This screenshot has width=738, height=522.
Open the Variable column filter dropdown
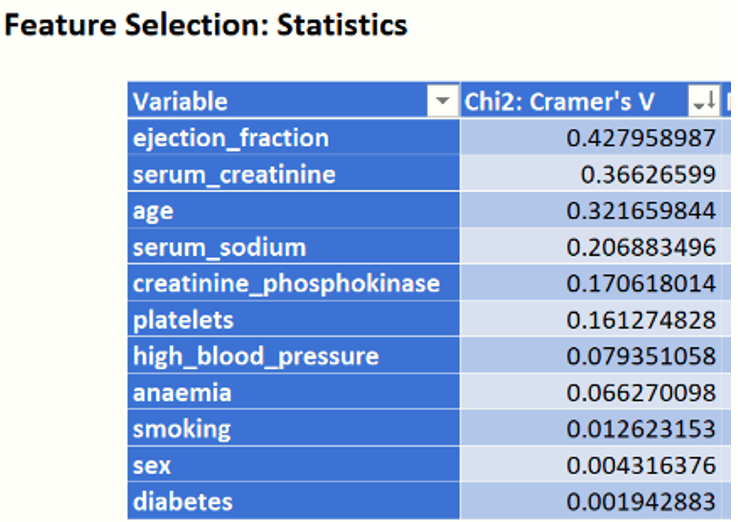coord(441,101)
